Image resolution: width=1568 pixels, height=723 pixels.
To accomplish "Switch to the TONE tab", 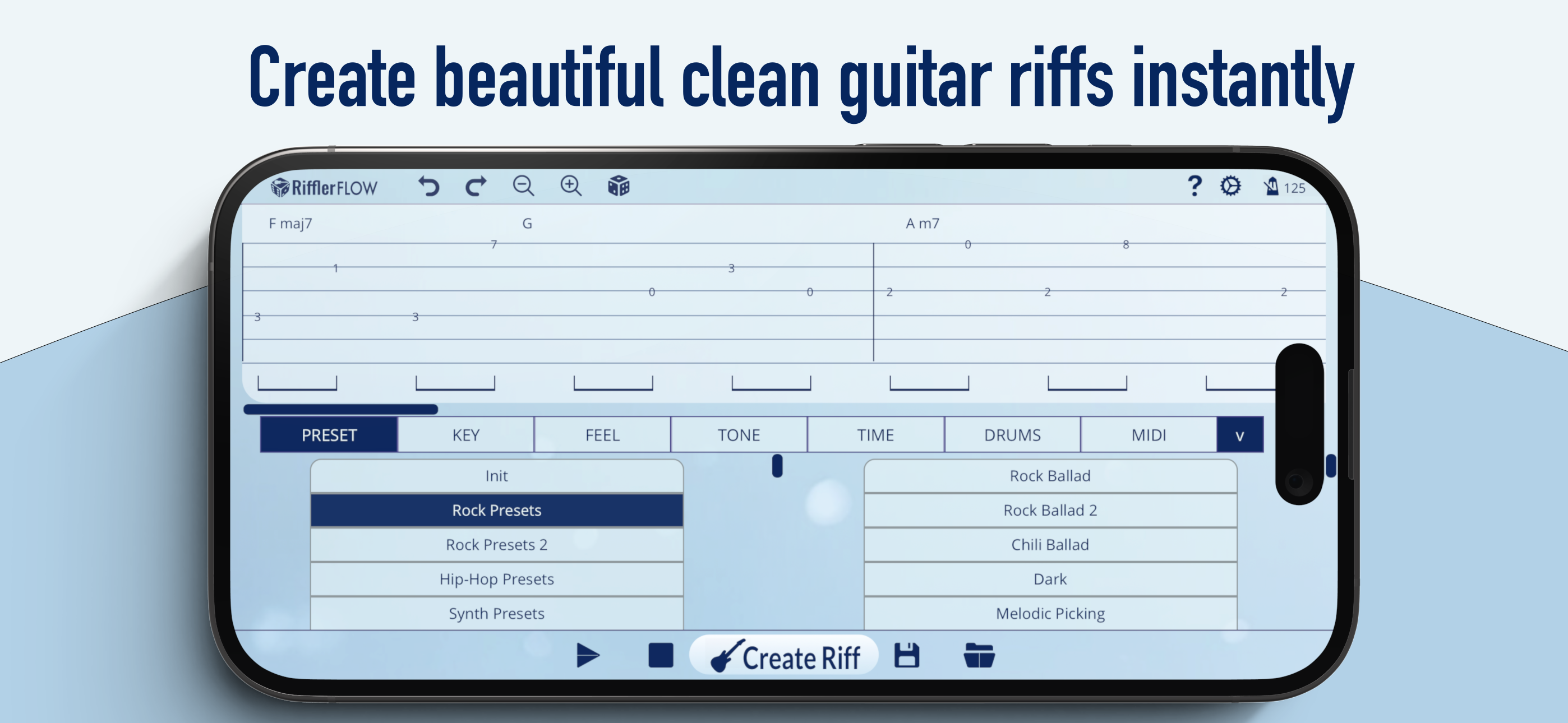I will point(739,434).
